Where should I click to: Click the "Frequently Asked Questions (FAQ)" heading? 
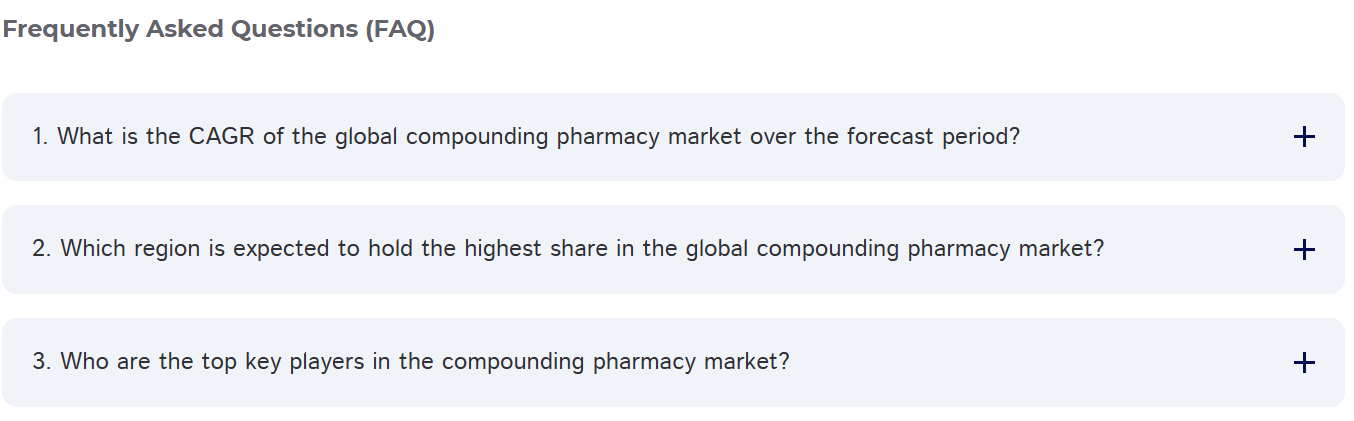[219, 30]
